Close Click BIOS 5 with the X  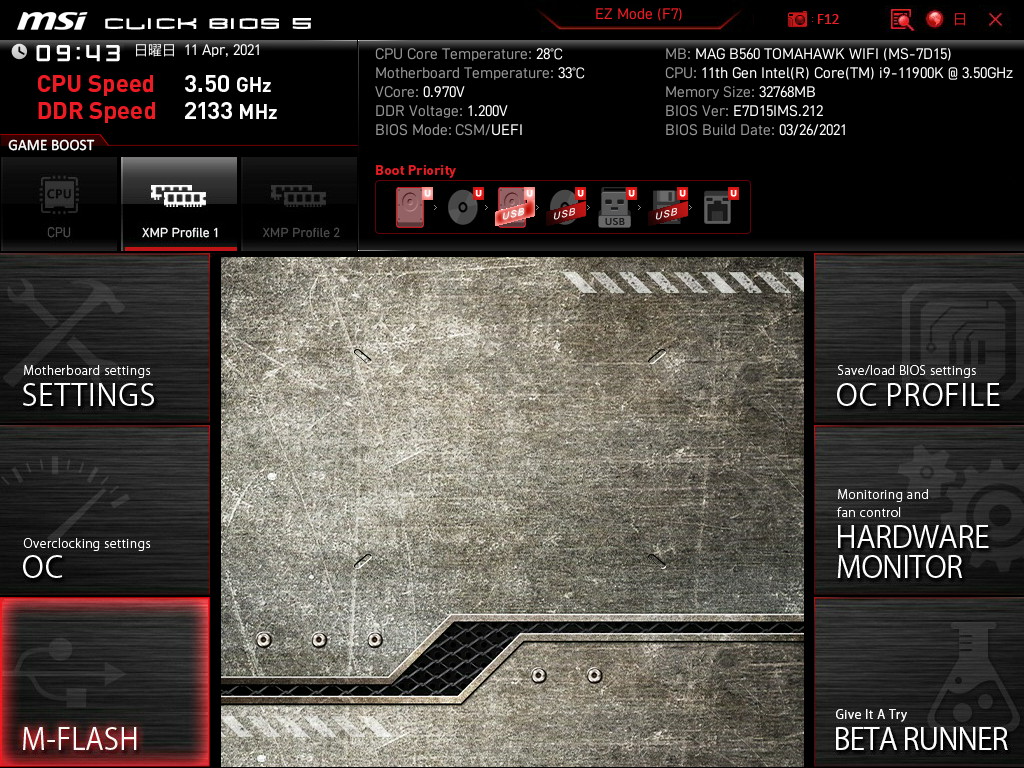click(x=995, y=20)
